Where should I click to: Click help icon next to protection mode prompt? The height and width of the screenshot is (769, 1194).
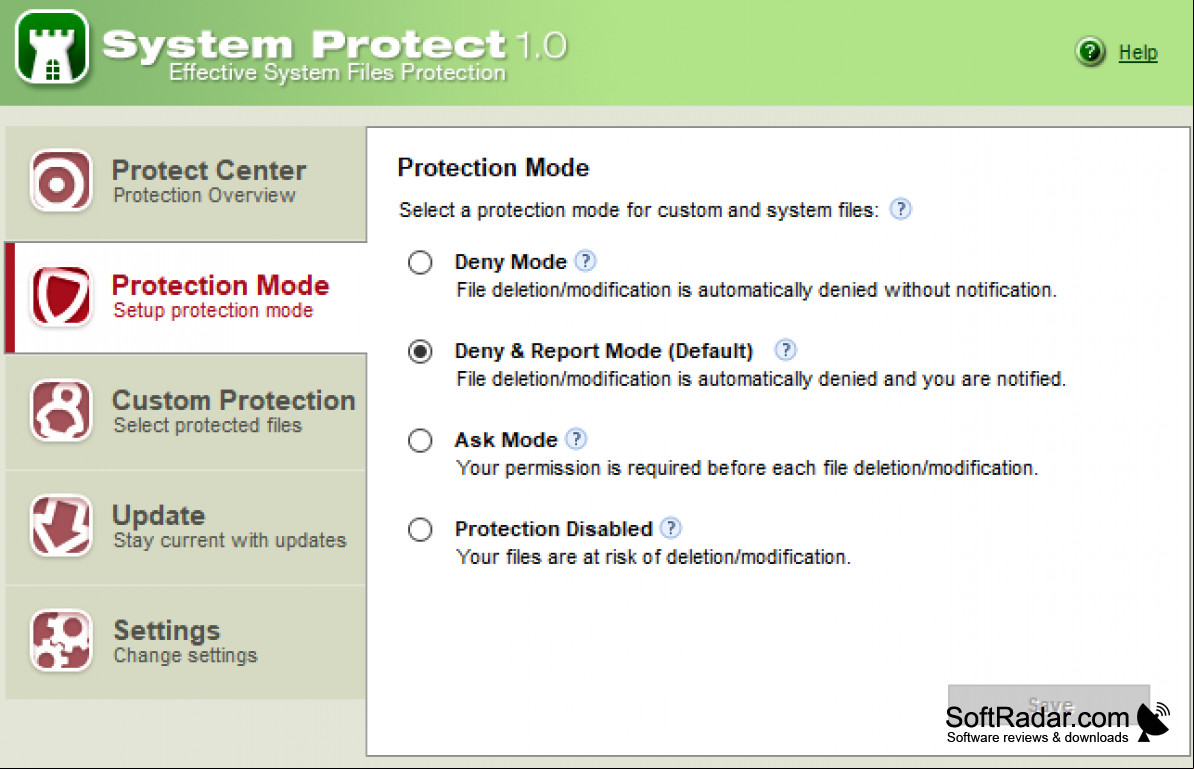coord(900,209)
